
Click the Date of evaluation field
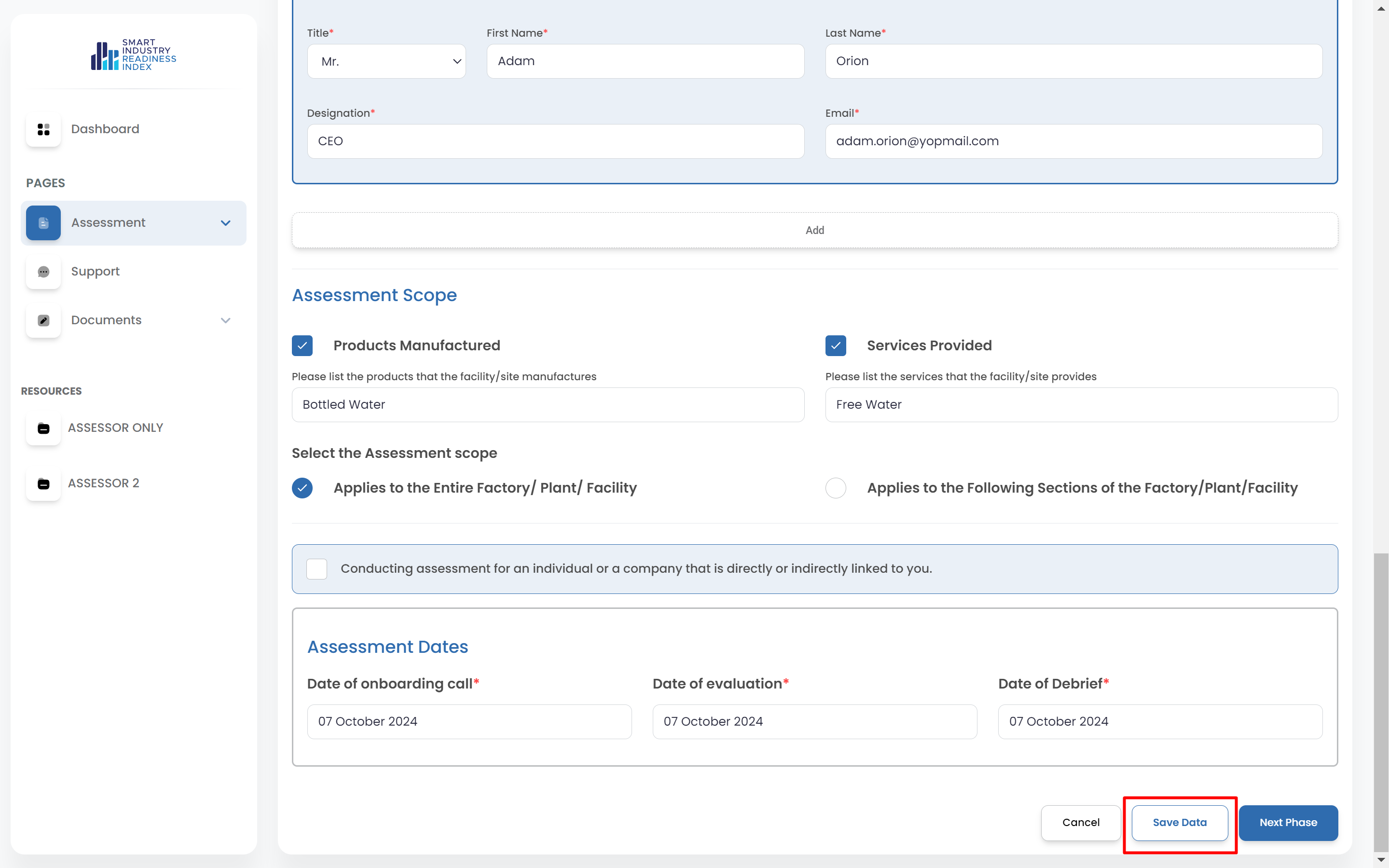point(814,722)
